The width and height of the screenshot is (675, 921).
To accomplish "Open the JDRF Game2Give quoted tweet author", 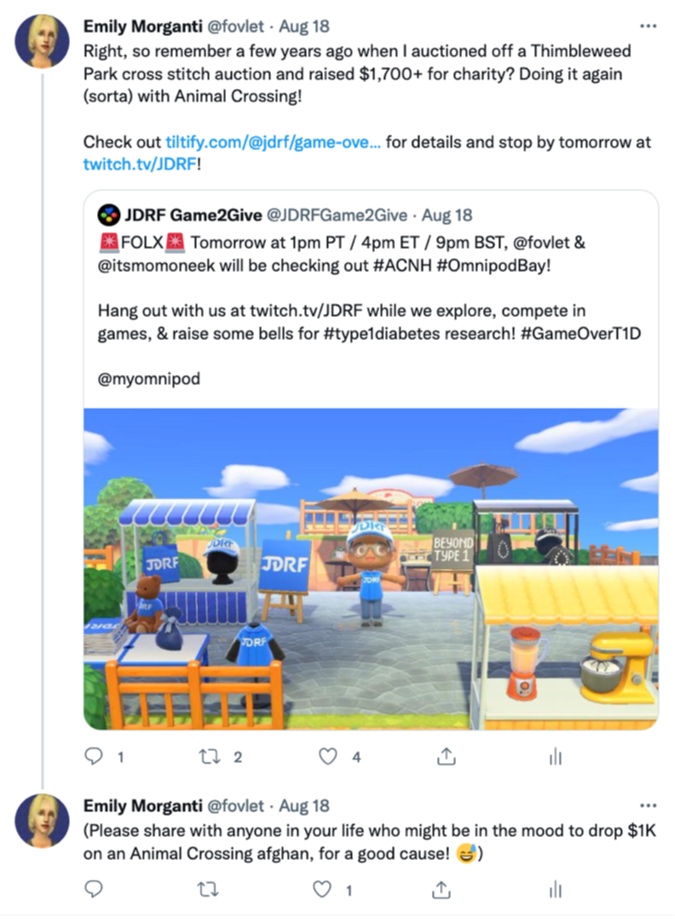I will pyautogui.click(x=193, y=215).
